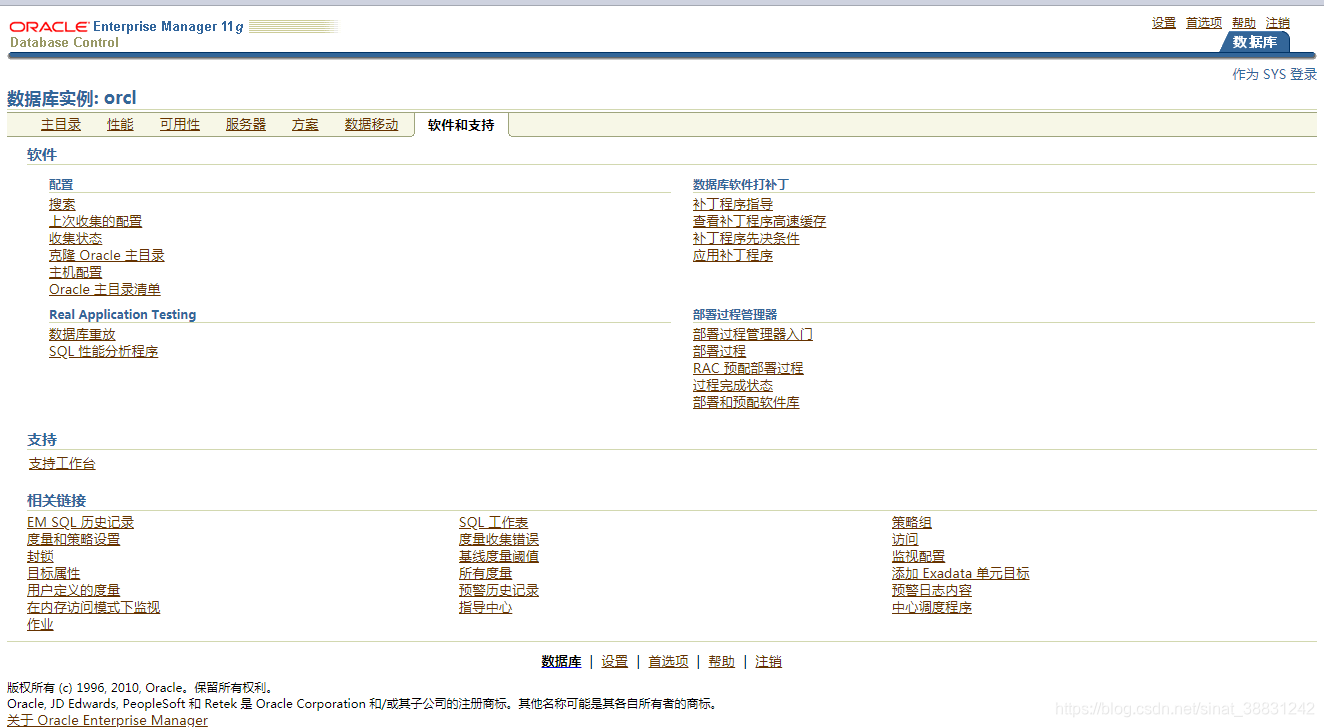The height and width of the screenshot is (727, 1324).
Task: Click 帮助 in the footer navigation
Action: pyautogui.click(x=721, y=661)
